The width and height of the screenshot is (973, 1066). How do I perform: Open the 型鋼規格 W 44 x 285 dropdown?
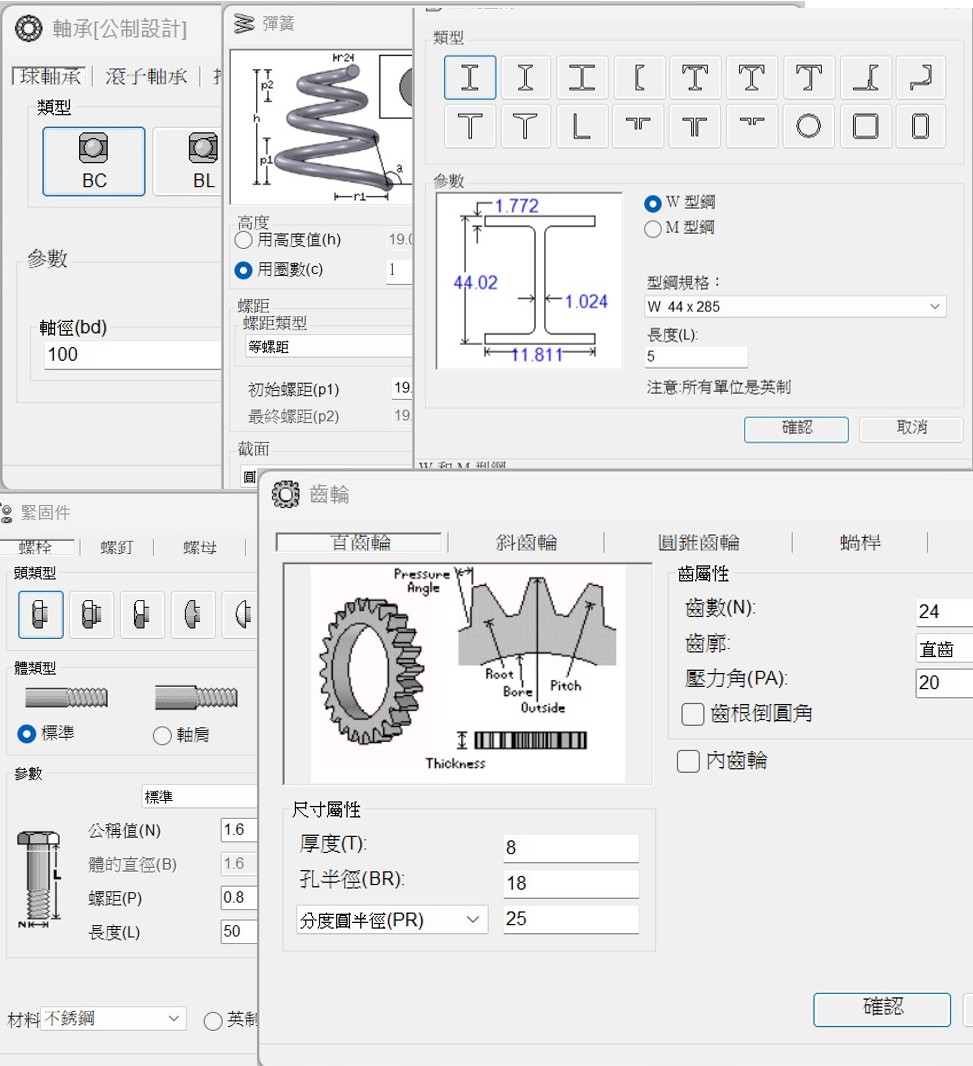click(795, 306)
